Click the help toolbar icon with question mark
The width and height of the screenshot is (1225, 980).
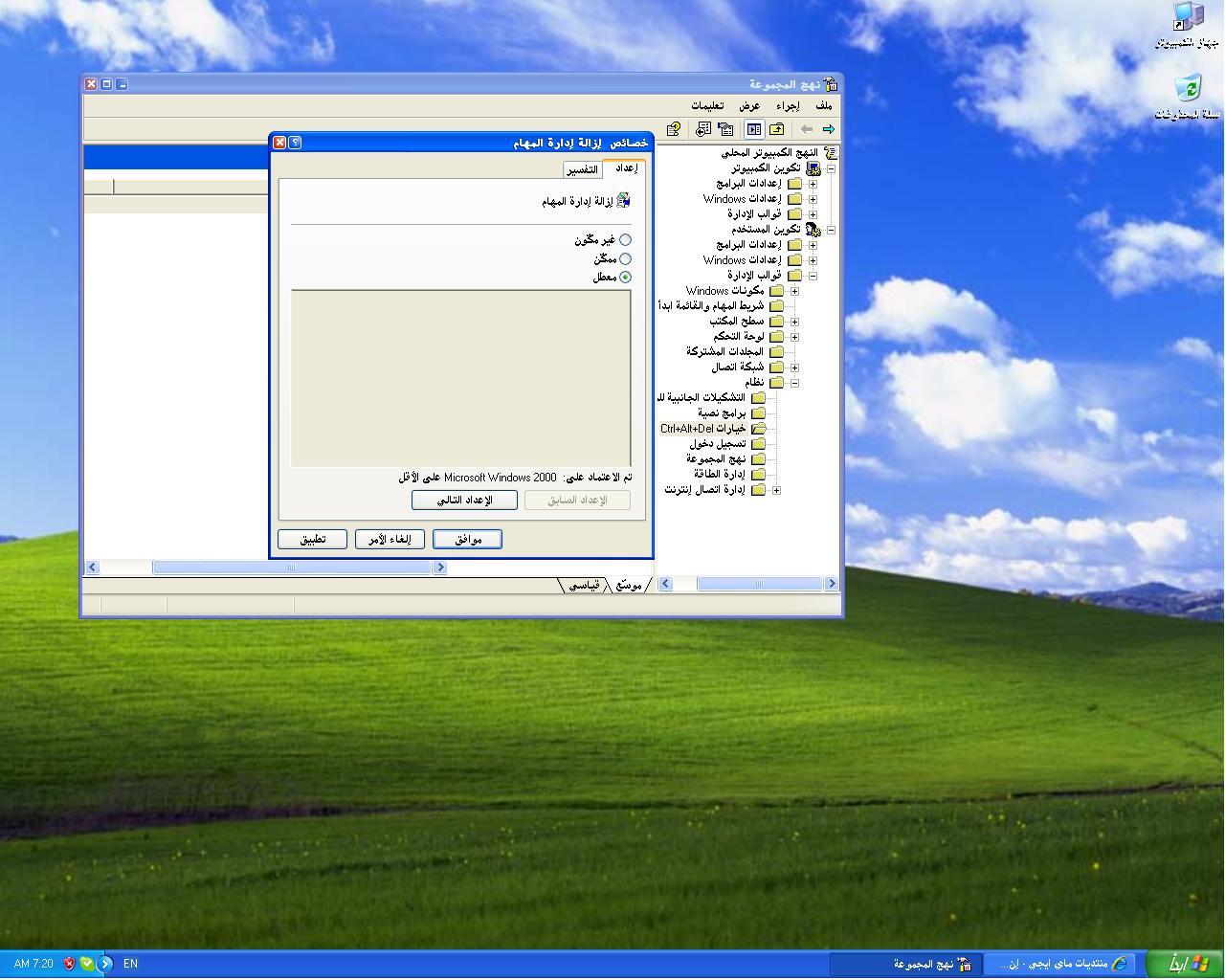click(674, 129)
